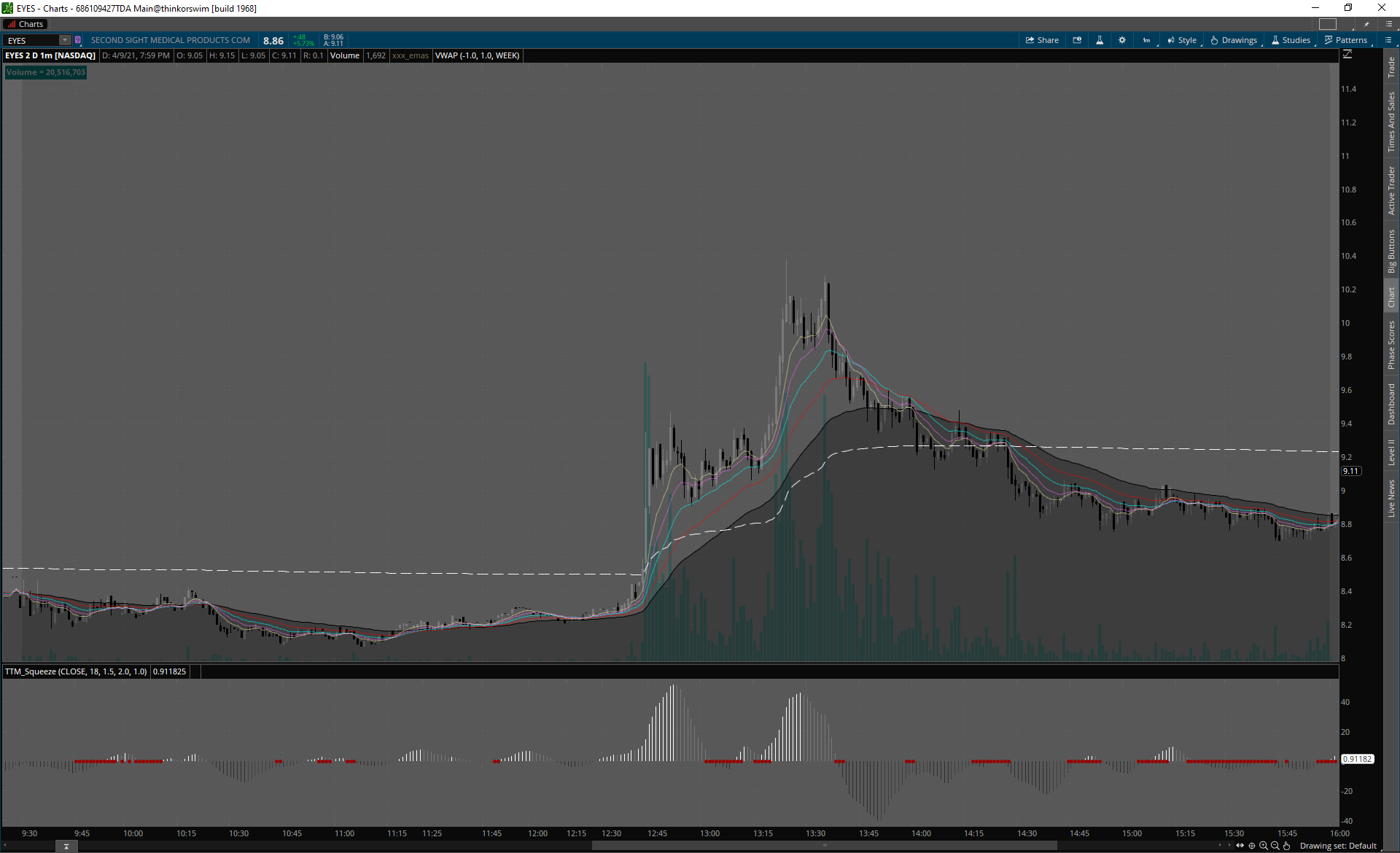Image resolution: width=1400 pixels, height=853 pixels.
Task: Click the flask Edit Studies icon
Action: [x=1100, y=40]
